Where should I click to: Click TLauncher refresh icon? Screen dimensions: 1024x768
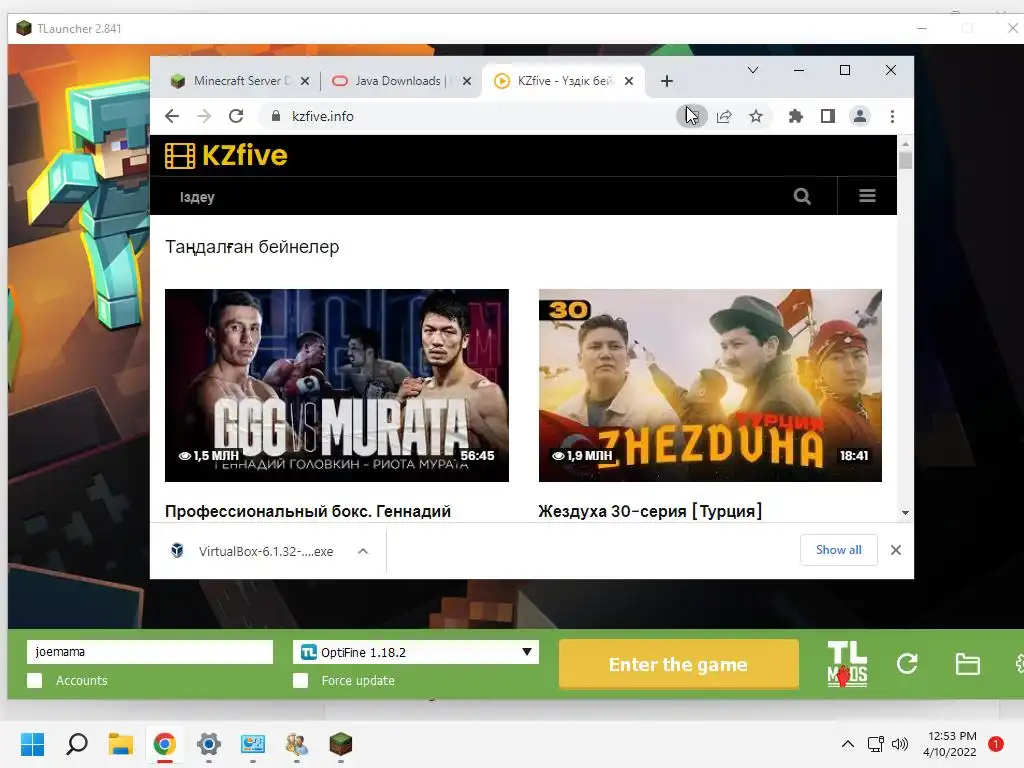(907, 664)
